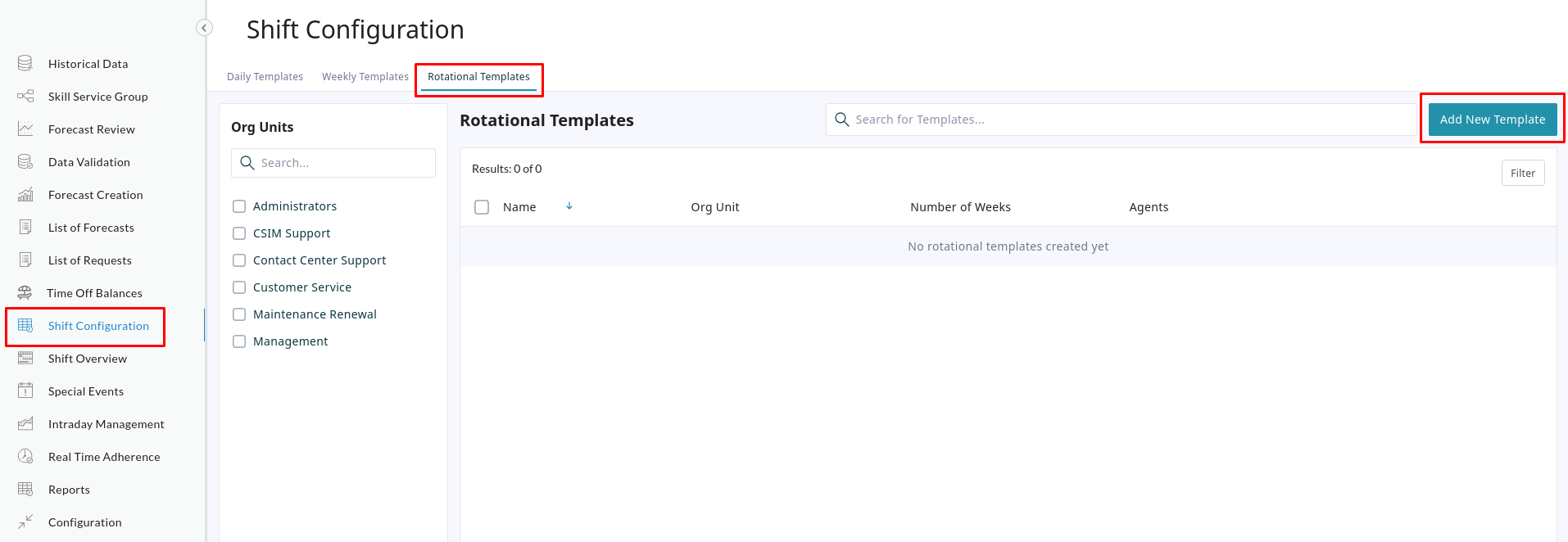
Task: Switch to the Weekly Templates tab
Action: click(x=365, y=77)
